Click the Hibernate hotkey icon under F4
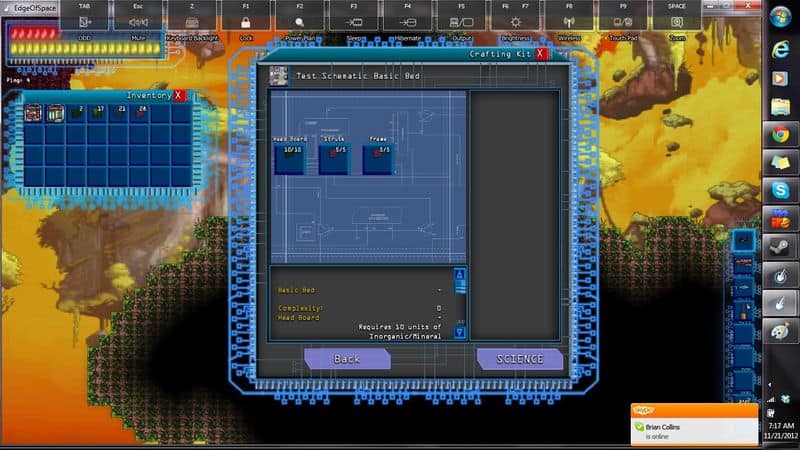 click(x=407, y=22)
